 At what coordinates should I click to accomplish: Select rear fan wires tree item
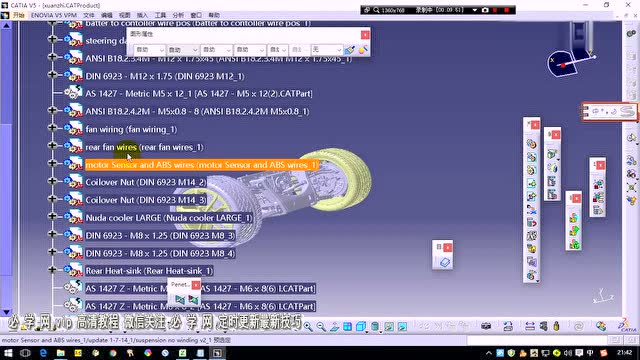tap(144, 147)
